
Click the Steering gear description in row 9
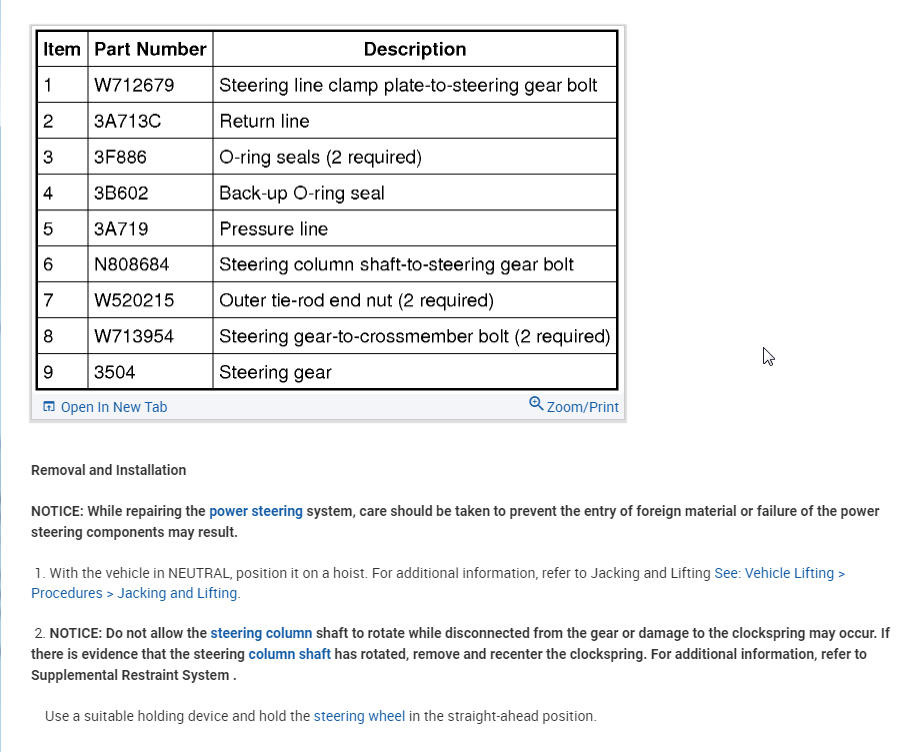coord(275,372)
